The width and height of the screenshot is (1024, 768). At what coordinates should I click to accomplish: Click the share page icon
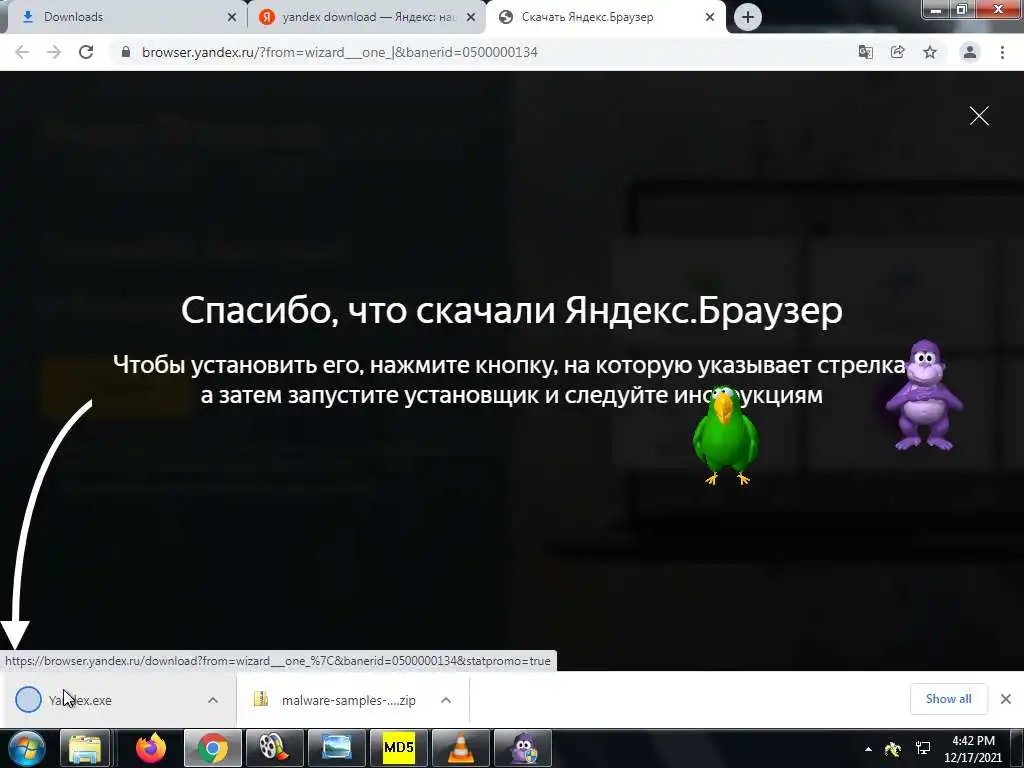coord(898,52)
